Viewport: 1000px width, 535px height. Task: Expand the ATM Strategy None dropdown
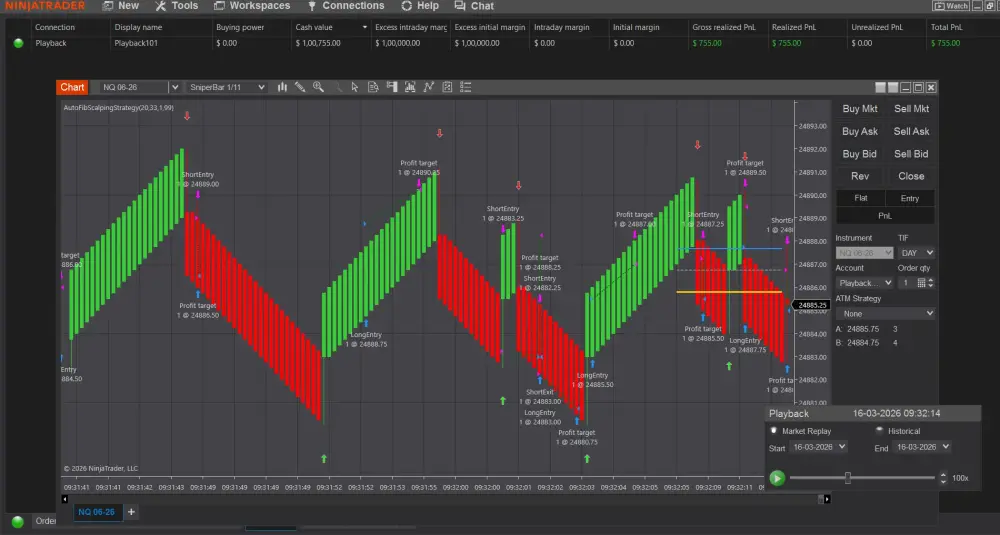(885, 313)
